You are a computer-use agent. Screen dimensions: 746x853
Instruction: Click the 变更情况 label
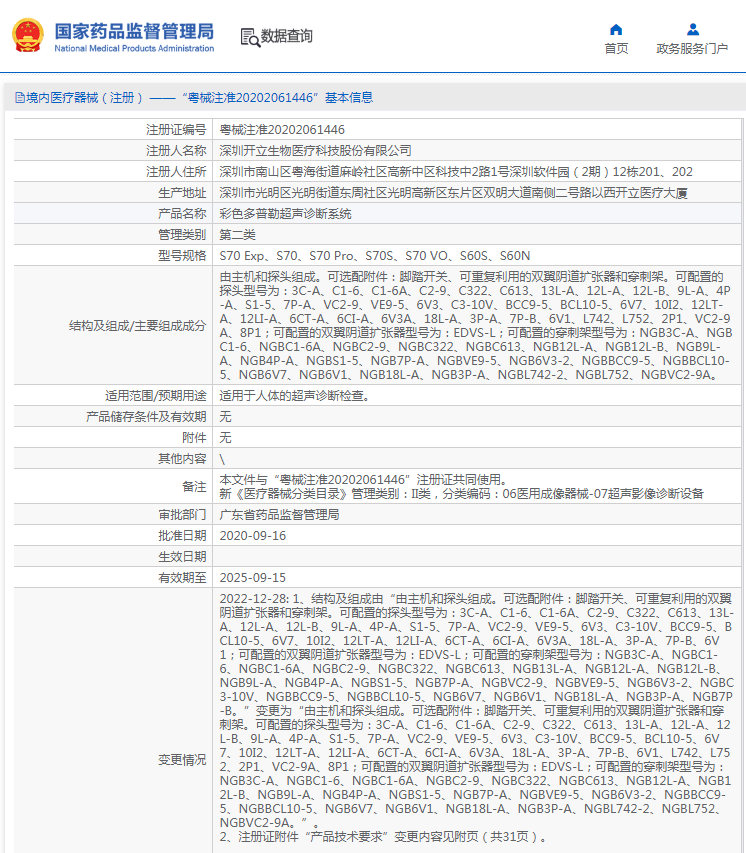point(182,760)
